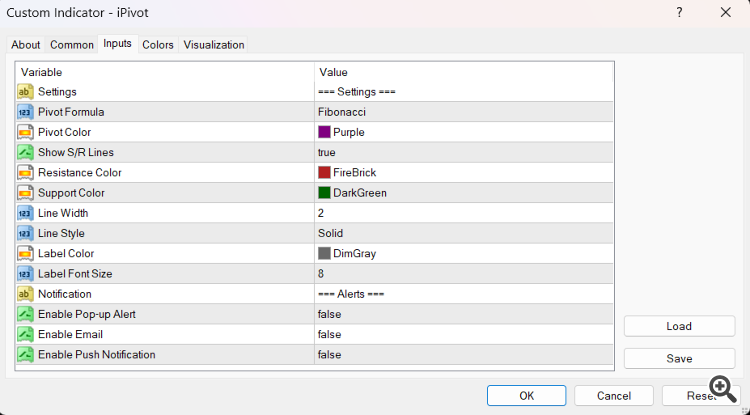Click the Notification string type icon
The width and height of the screenshot is (750, 415).
tap(26, 294)
